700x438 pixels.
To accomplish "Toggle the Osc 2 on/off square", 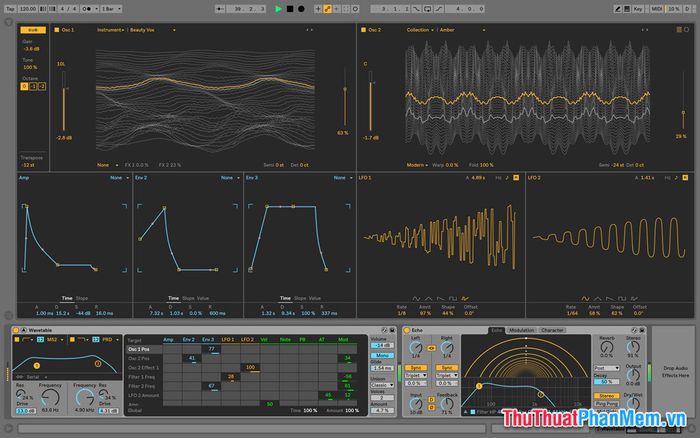I will coord(363,30).
